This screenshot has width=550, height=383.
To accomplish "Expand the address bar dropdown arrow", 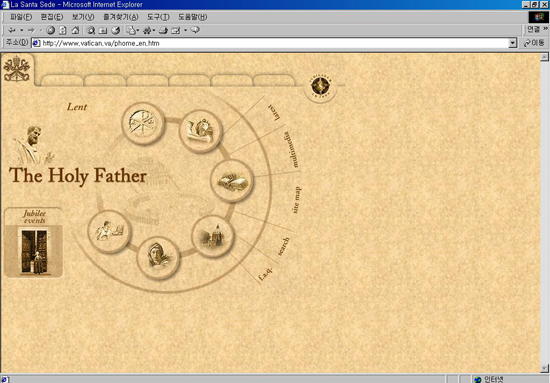I will coord(512,43).
